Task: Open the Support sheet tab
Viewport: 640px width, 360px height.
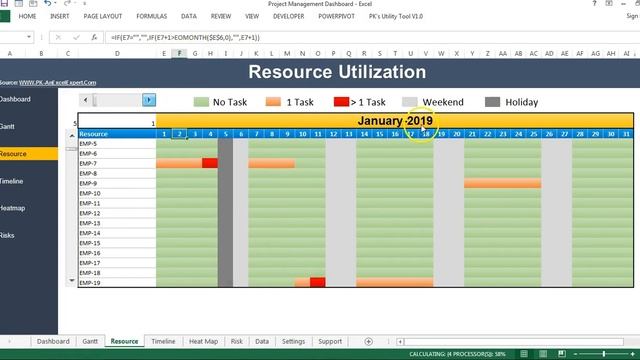Action: [330, 341]
